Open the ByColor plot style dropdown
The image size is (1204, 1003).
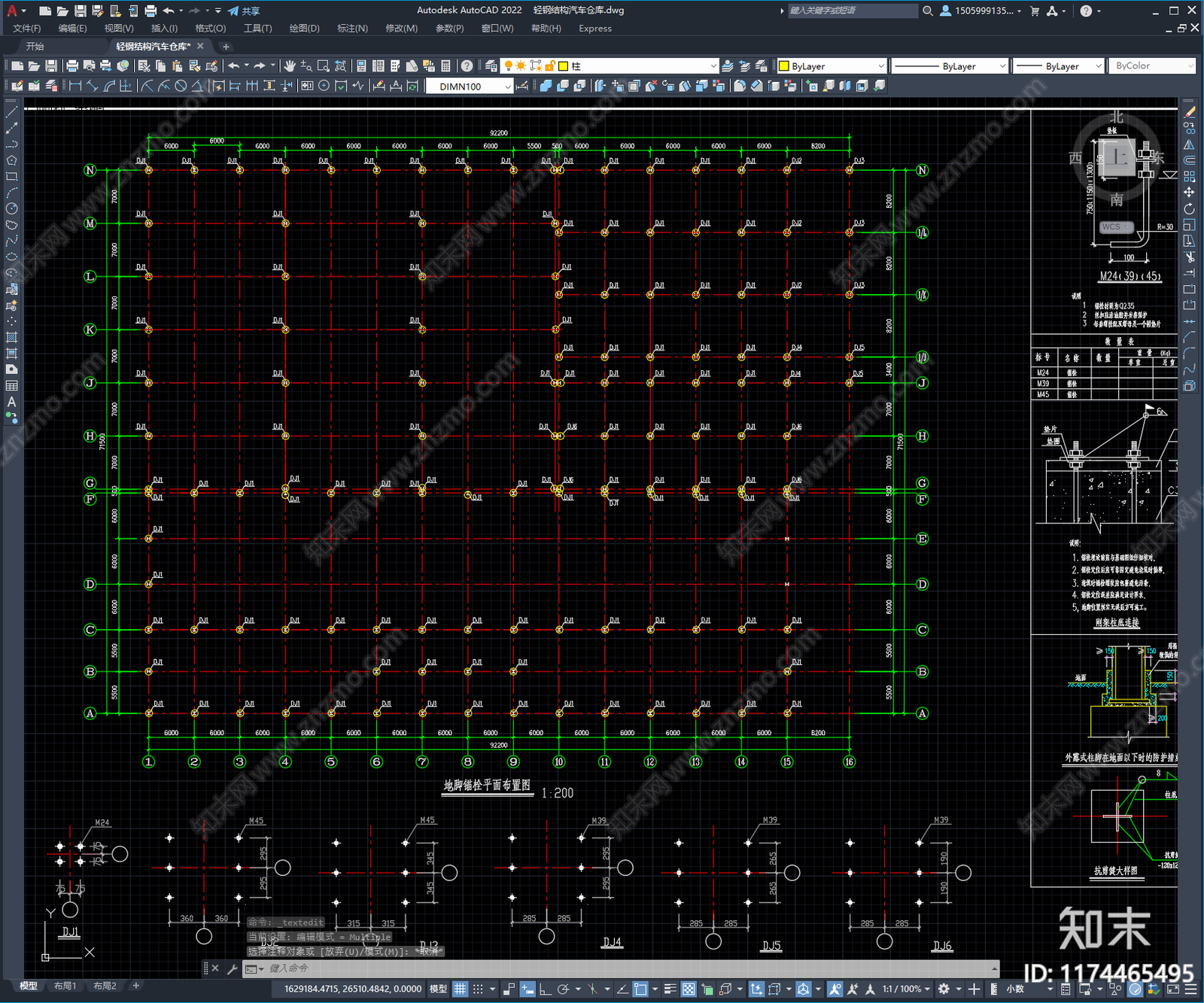tap(1152, 66)
